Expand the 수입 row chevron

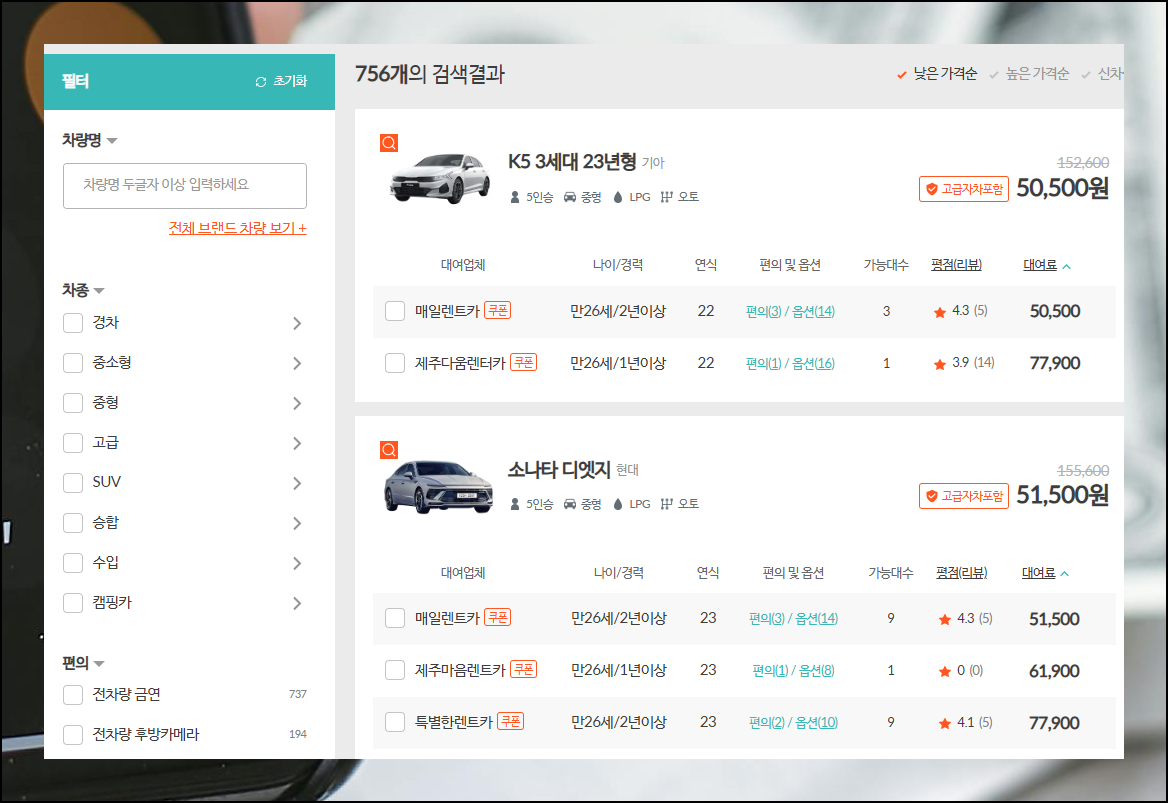(297, 563)
